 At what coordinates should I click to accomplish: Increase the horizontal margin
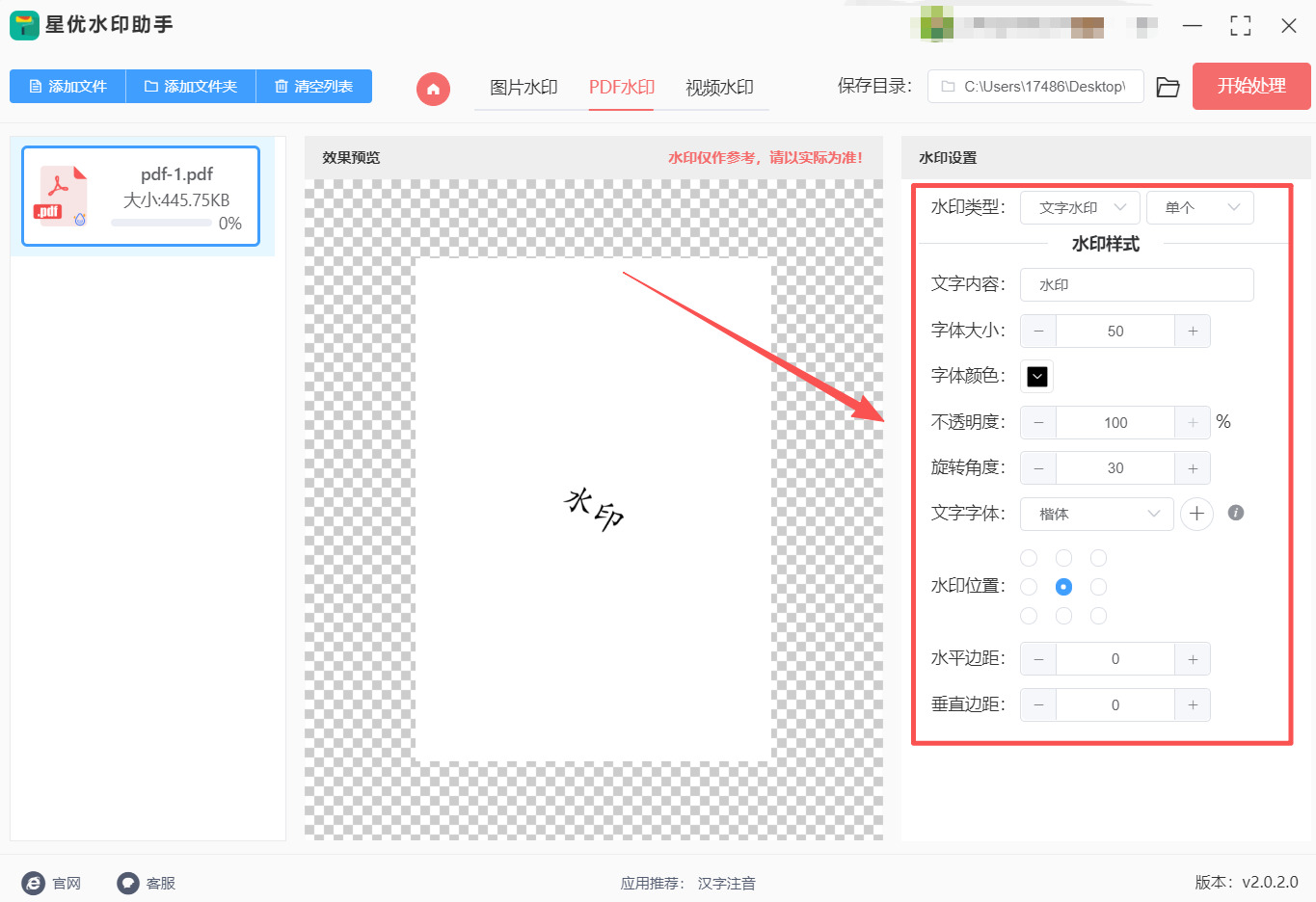[x=1193, y=659]
